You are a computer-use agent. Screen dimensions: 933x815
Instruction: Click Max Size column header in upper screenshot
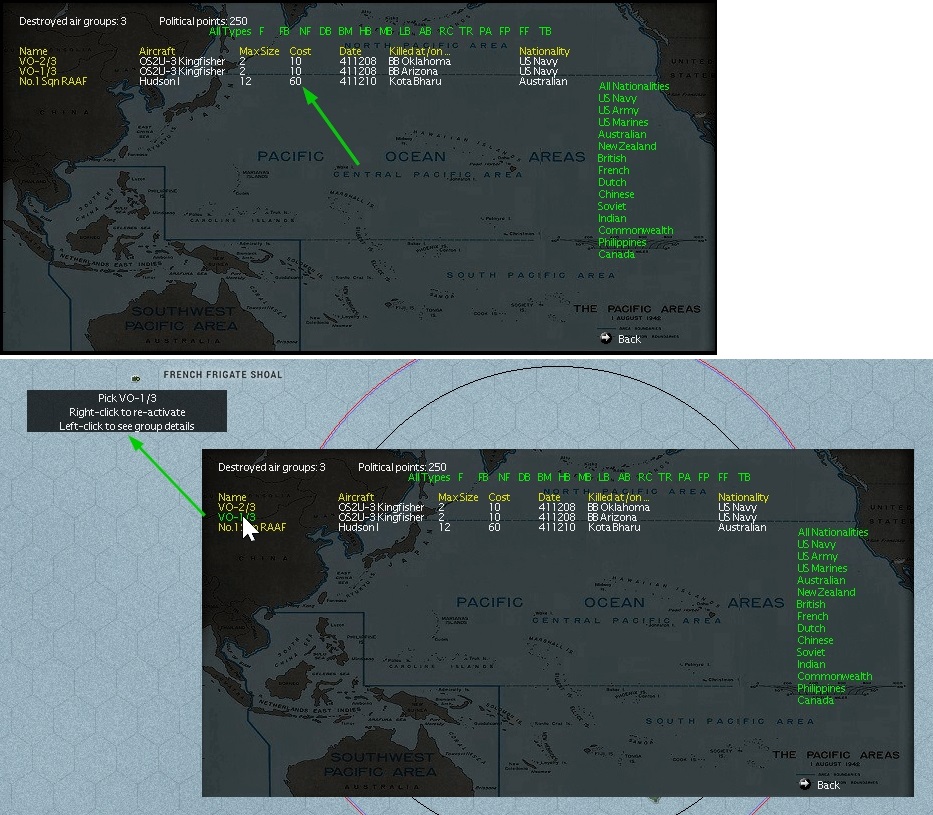[259, 51]
